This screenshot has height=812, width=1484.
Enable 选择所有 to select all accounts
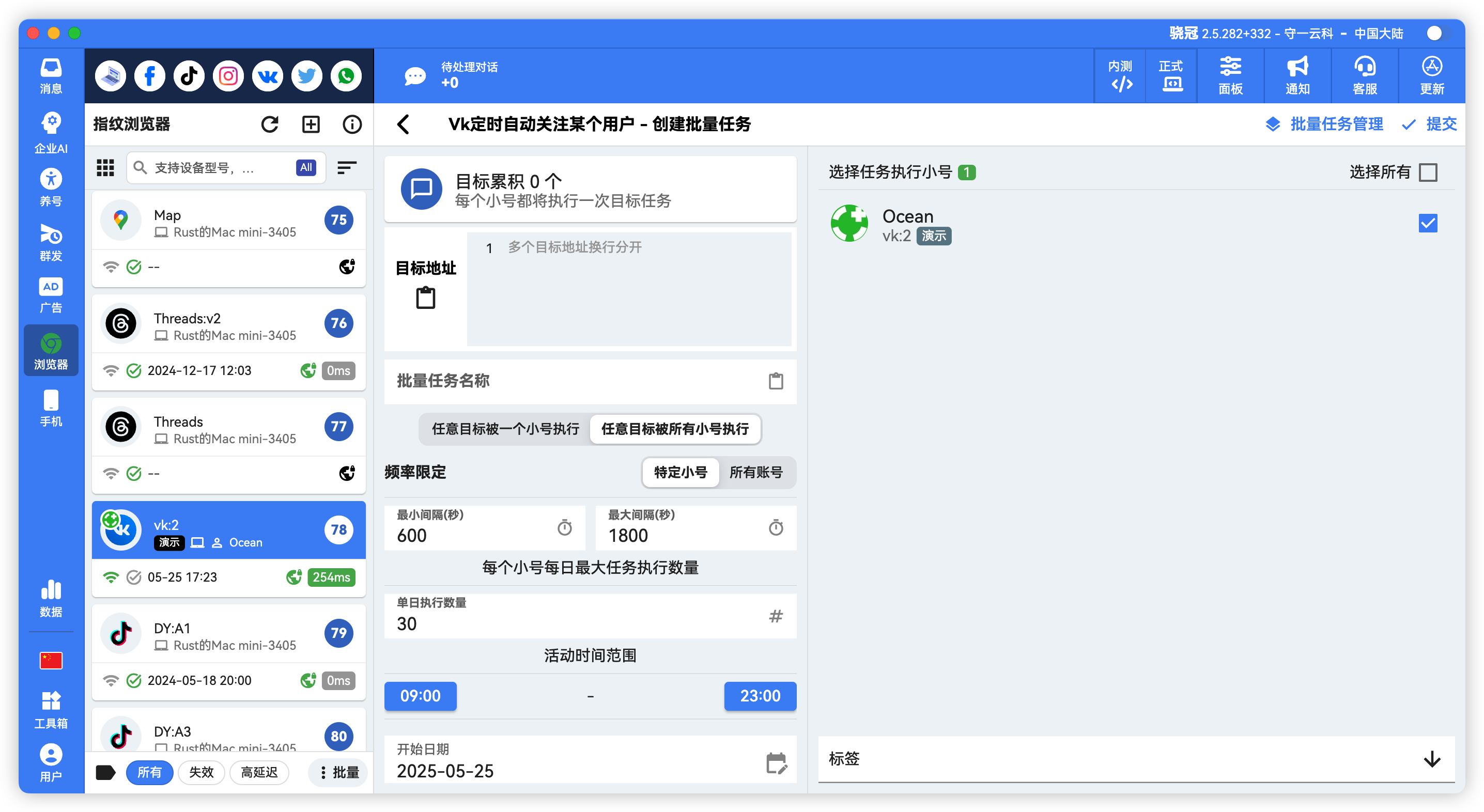click(x=1428, y=171)
